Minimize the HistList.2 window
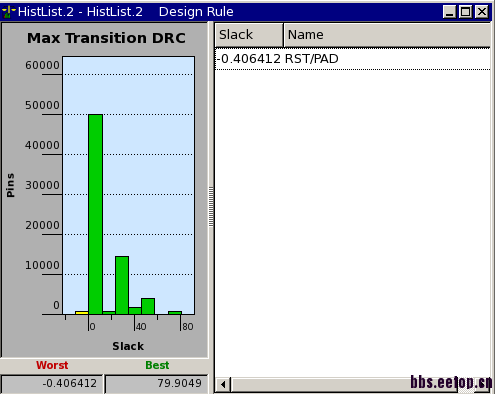495x394 pixels. point(449,12)
